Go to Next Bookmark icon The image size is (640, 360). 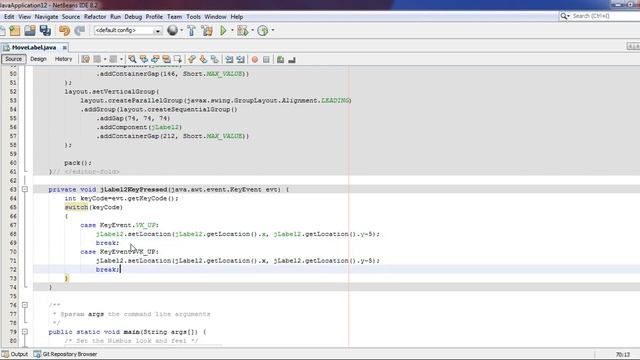(203, 60)
